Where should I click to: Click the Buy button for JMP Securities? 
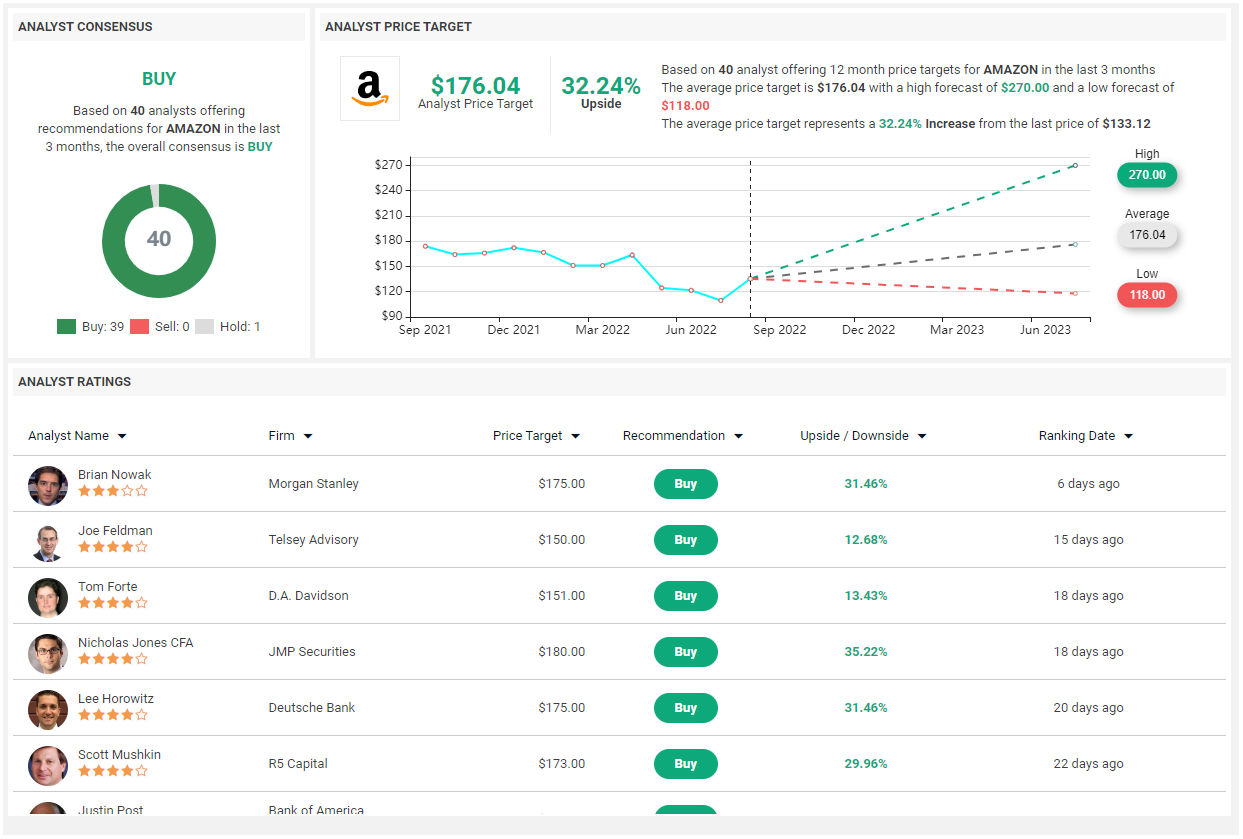686,652
